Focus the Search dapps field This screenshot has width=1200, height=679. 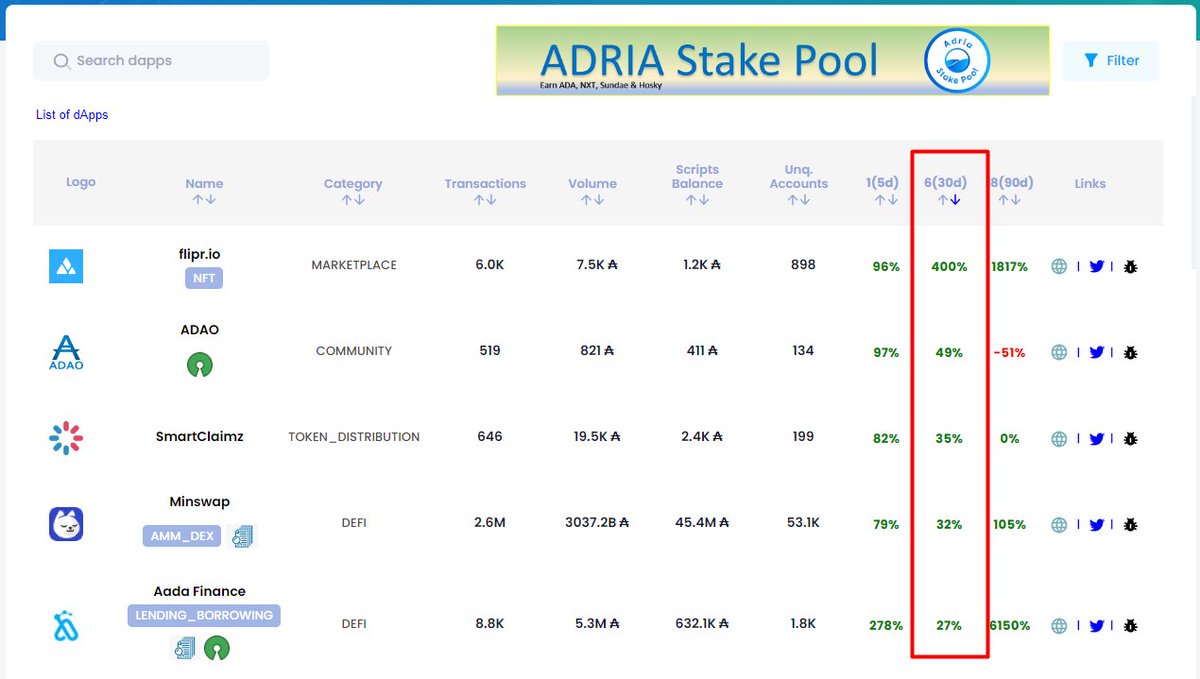pyautogui.click(x=151, y=61)
